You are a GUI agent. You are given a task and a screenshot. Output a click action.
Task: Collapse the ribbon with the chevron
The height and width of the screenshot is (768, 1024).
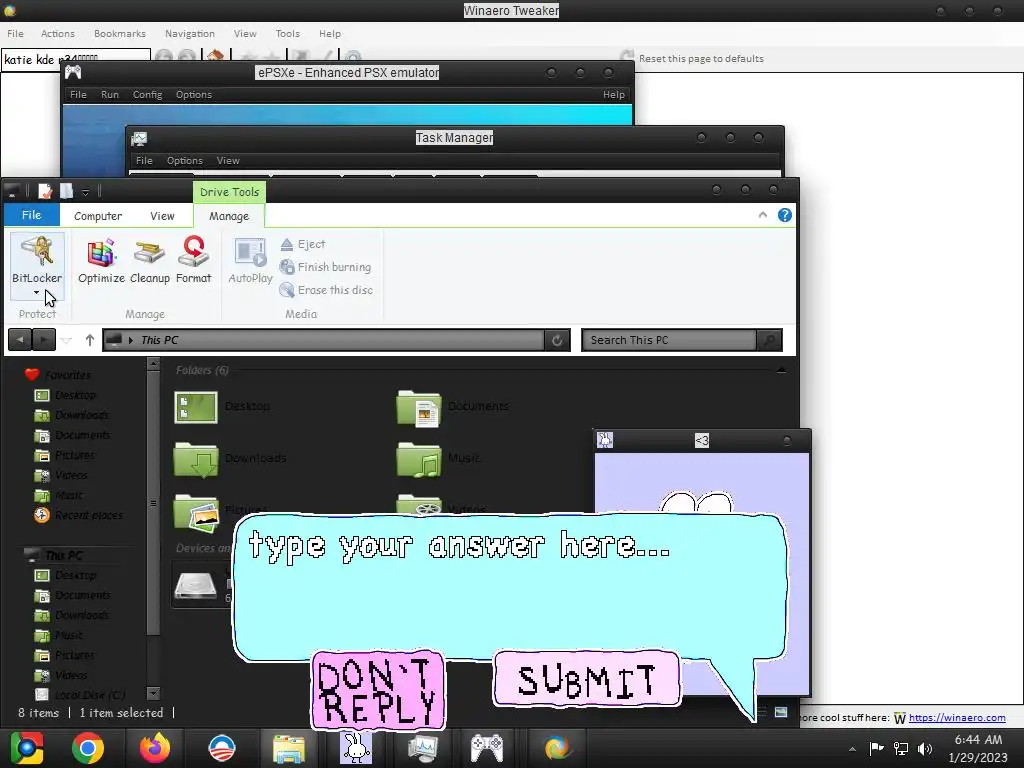pos(762,215)
